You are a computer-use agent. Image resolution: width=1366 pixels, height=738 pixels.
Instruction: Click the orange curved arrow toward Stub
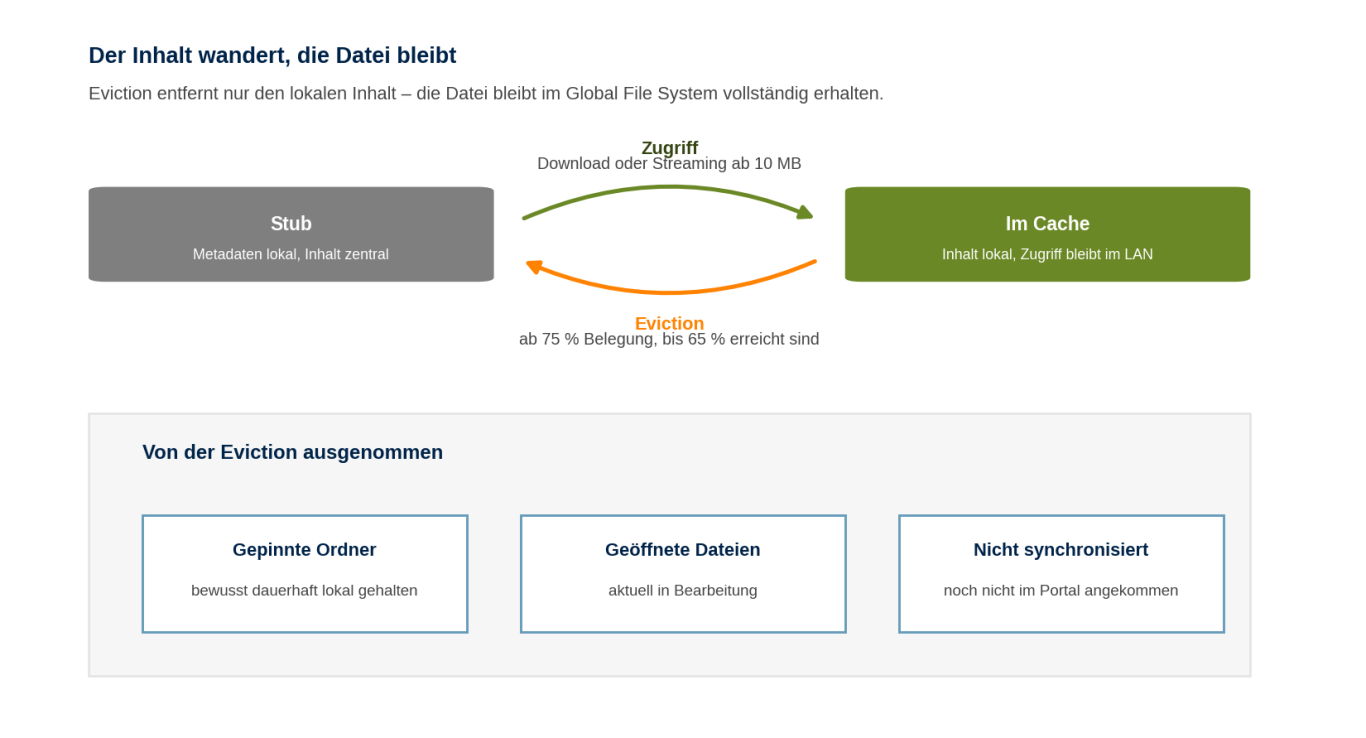click(670, 279)
